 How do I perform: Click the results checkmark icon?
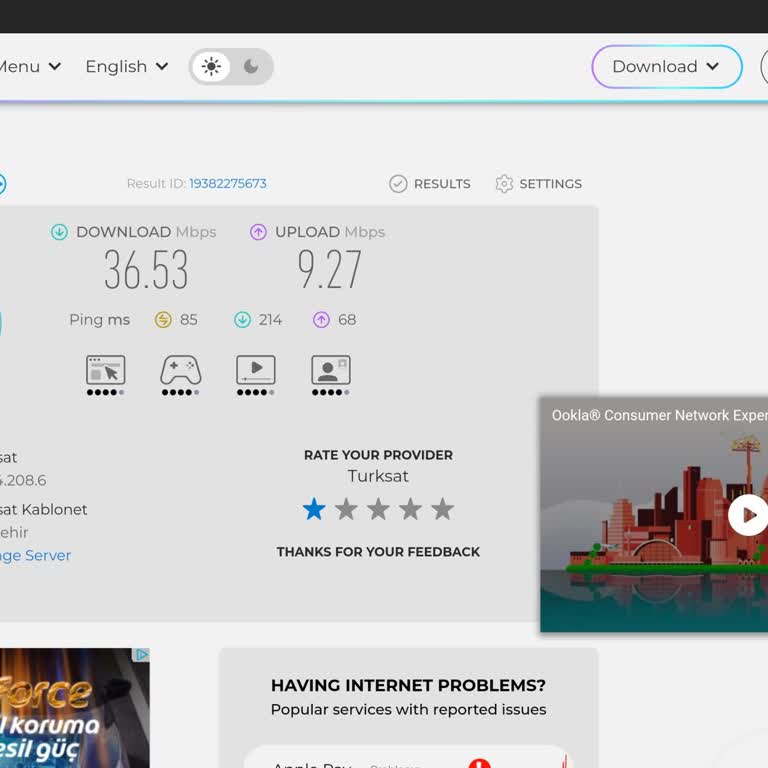[398, 184]
